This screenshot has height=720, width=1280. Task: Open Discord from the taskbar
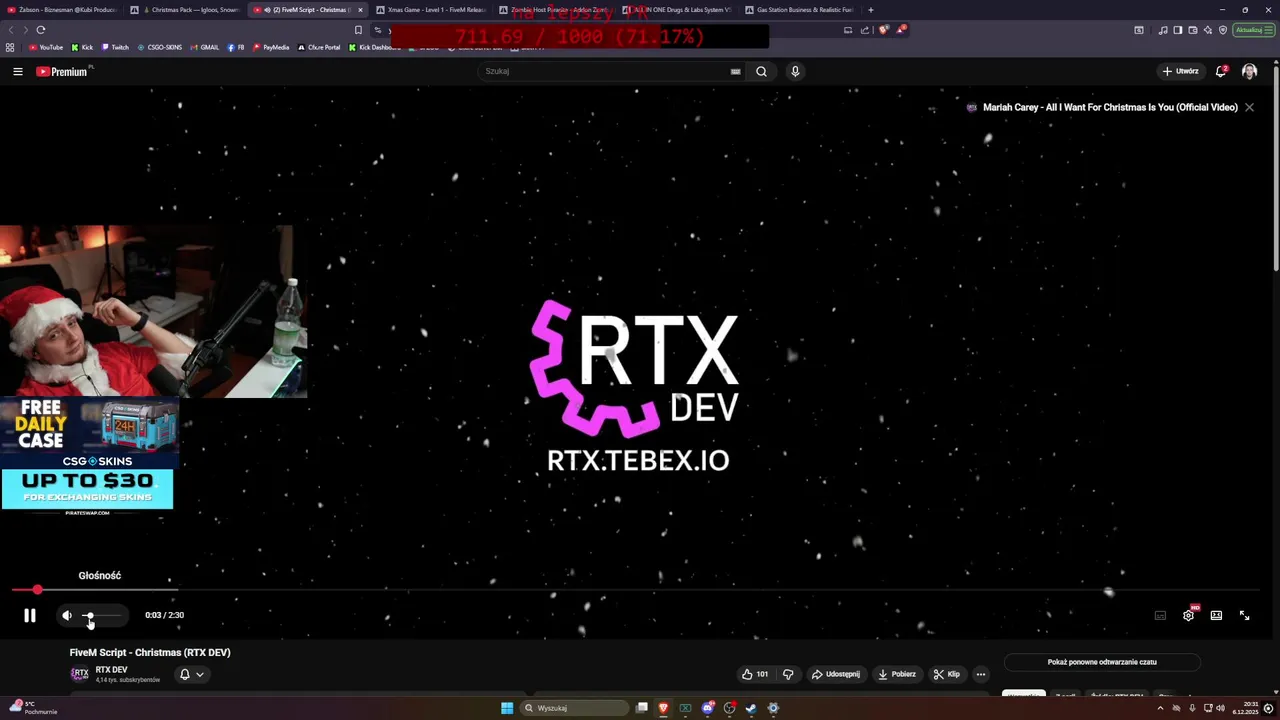click(x=707, y=708)
